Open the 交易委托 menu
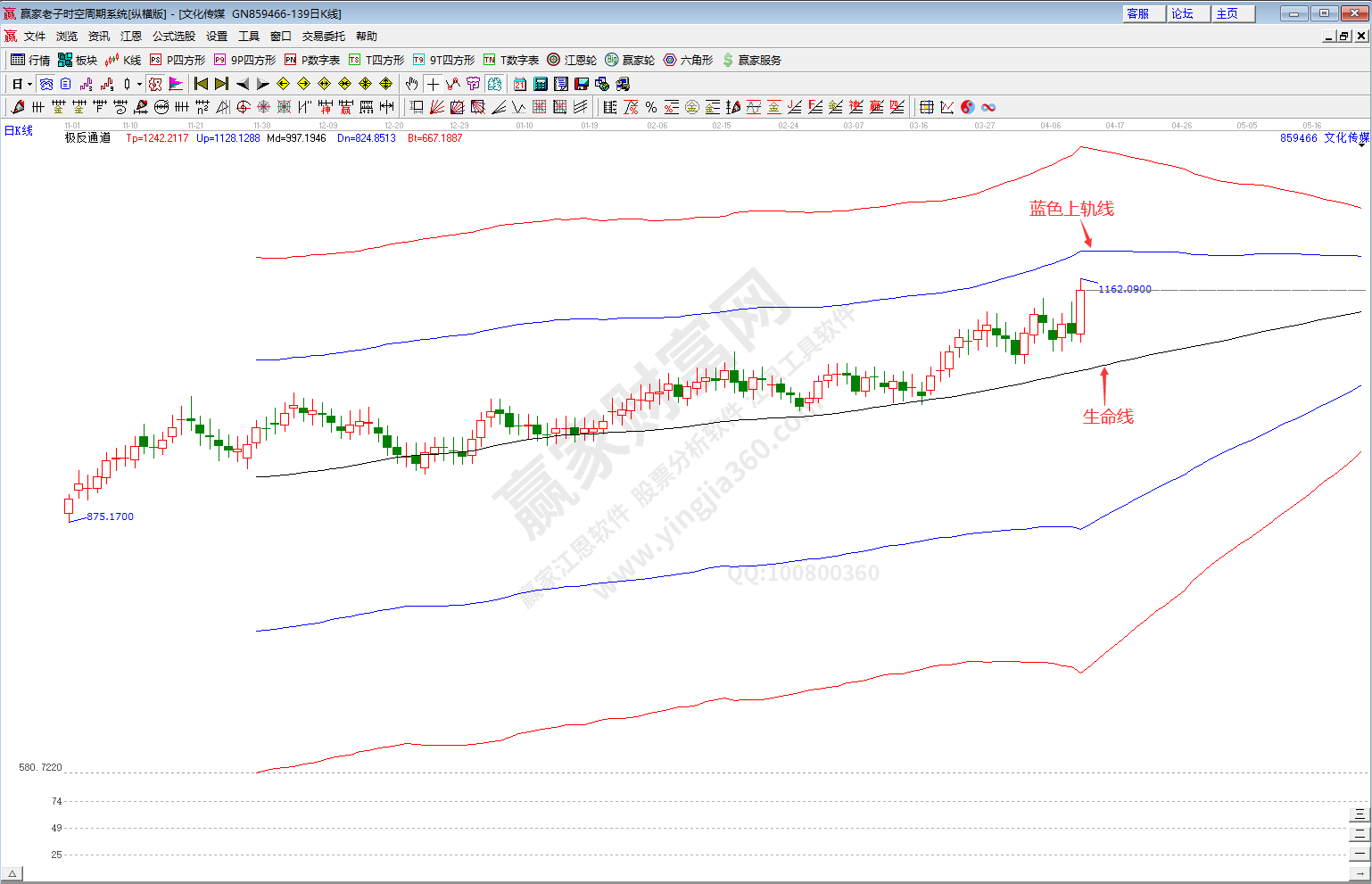 (323, 37)
